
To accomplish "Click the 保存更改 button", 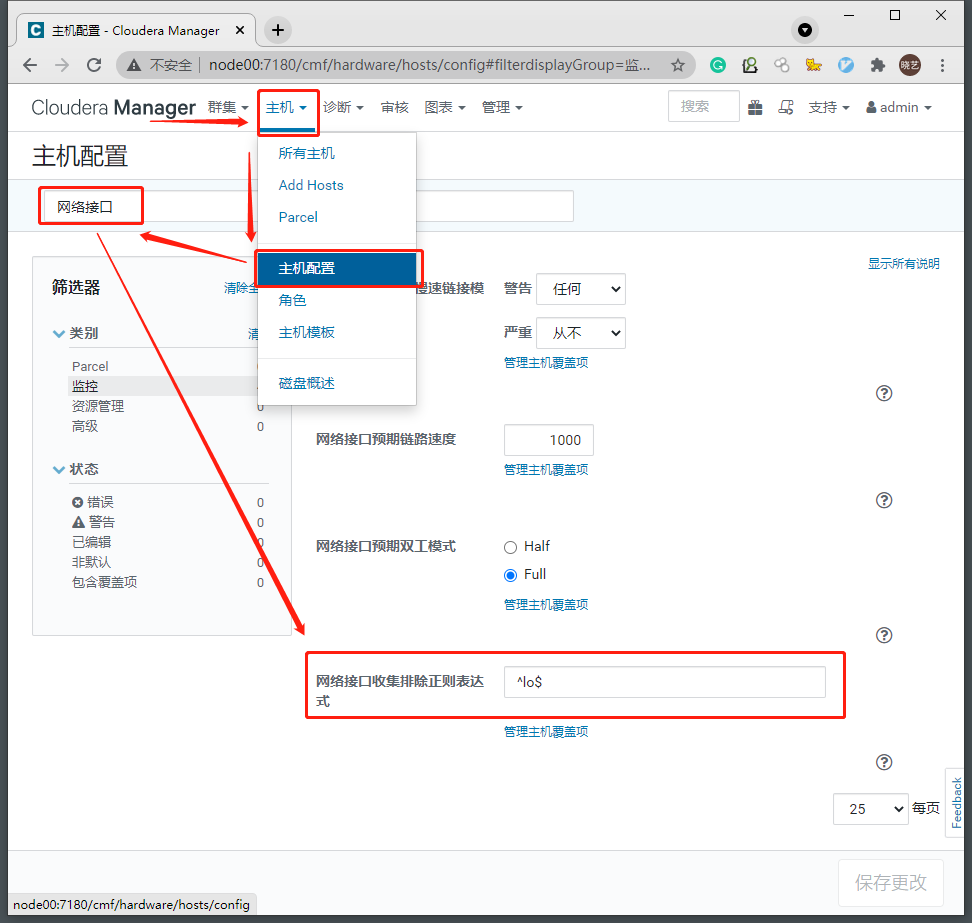I will coord(891,882).
